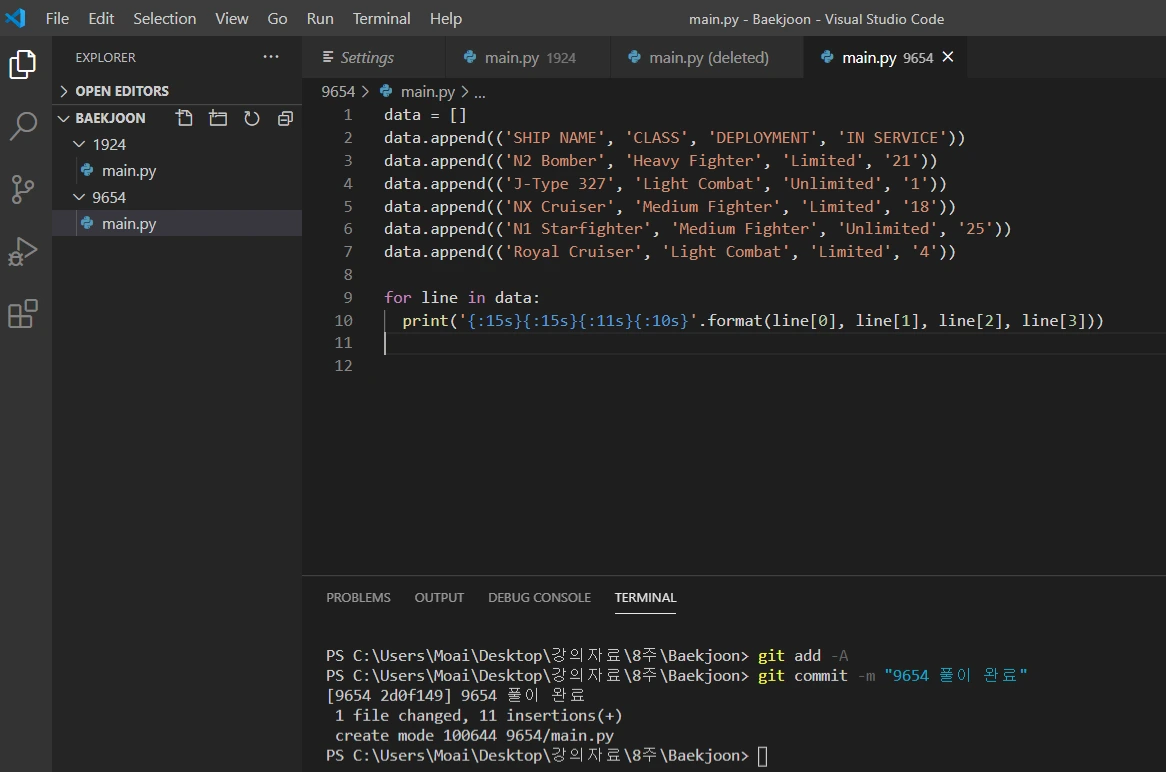Open the Explorer view in activity bar
Screen dimensions: 1166x772
[x=22, y=65]
